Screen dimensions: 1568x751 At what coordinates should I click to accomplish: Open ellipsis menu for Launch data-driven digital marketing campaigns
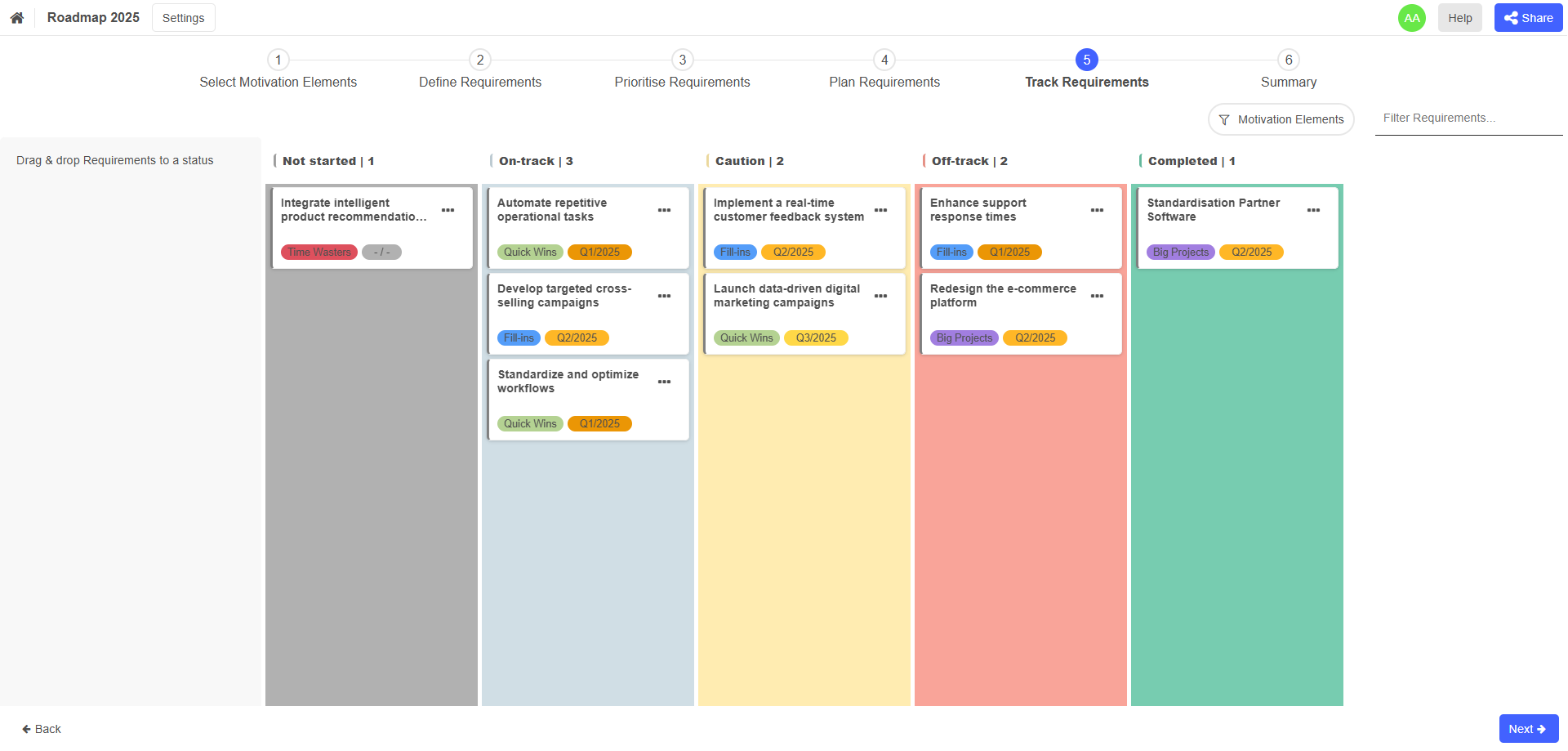coord(880,296)
